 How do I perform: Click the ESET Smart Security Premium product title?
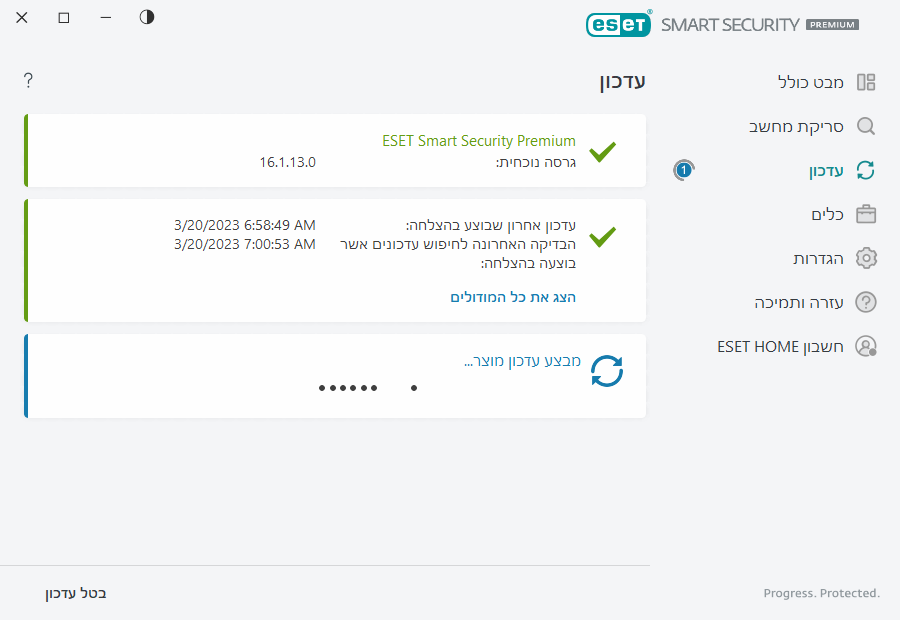tap(479, 141)
